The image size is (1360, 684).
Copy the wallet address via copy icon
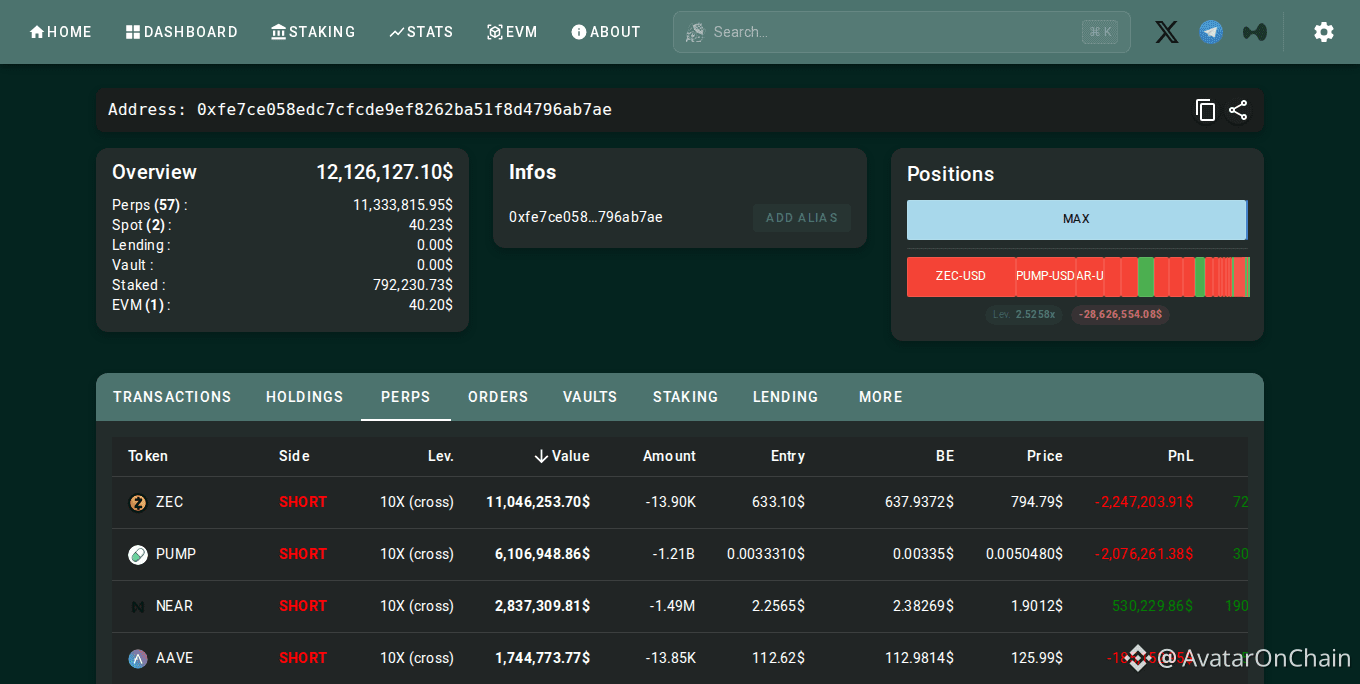(1206, 110)
